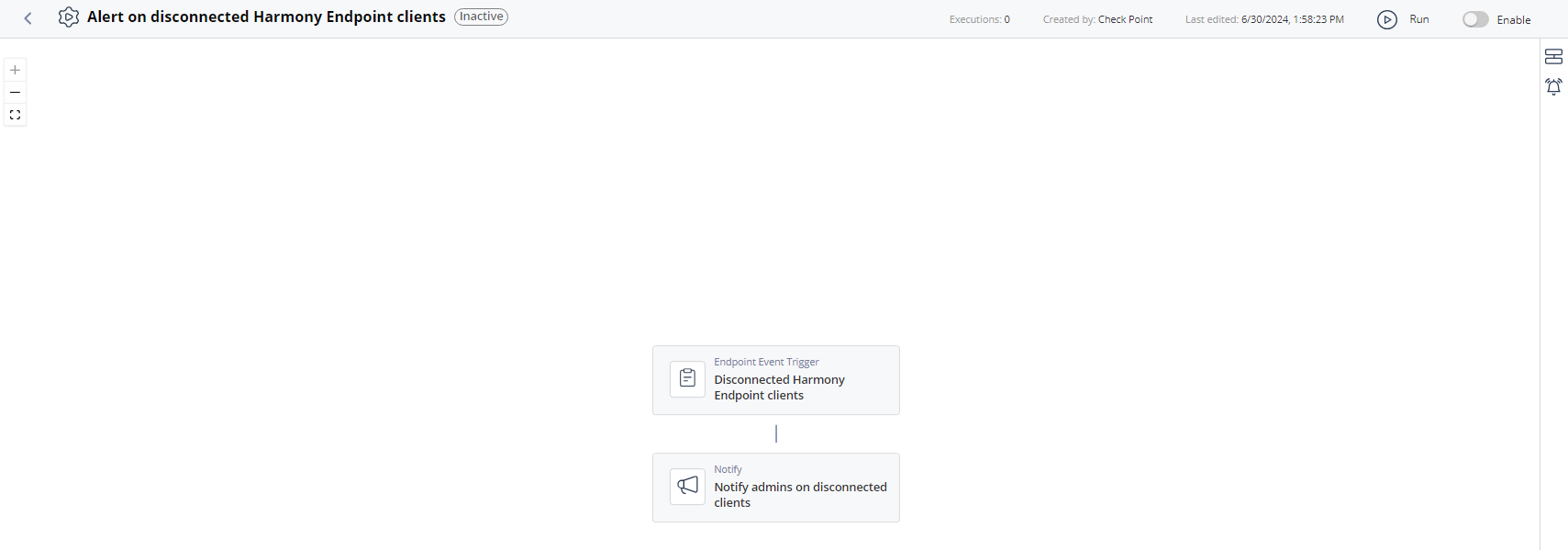Zoom out on the canvas with minus

pos(15,92)
